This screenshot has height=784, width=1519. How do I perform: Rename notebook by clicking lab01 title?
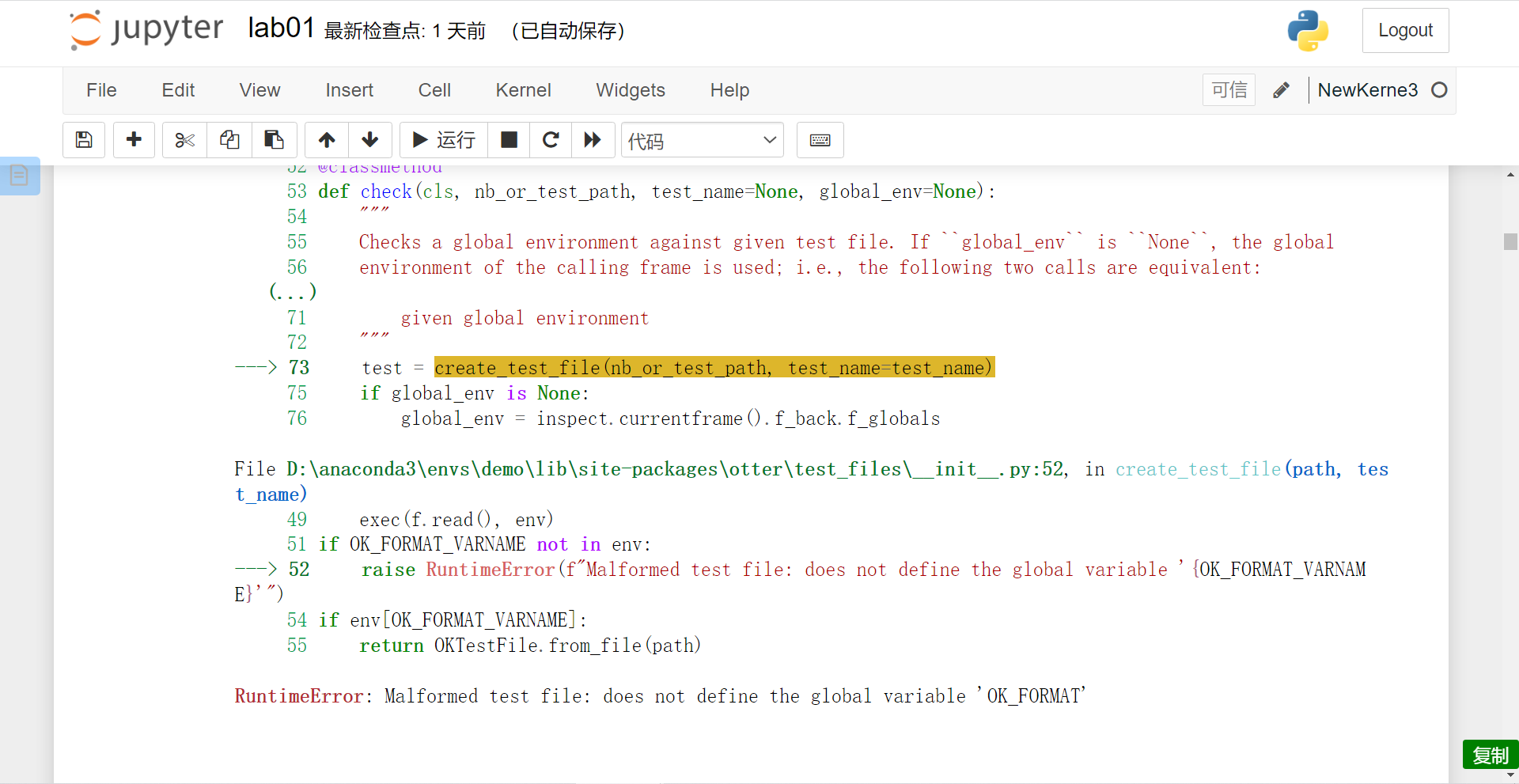281,28
